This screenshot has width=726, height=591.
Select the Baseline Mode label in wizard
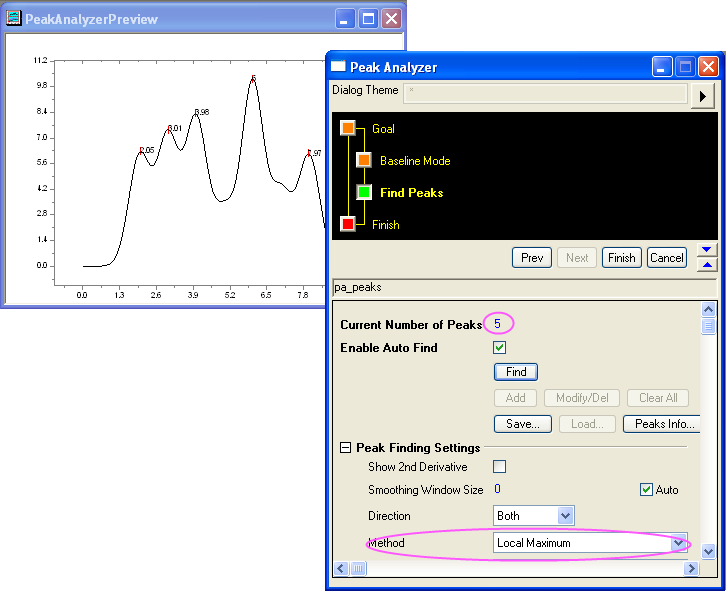415,161
